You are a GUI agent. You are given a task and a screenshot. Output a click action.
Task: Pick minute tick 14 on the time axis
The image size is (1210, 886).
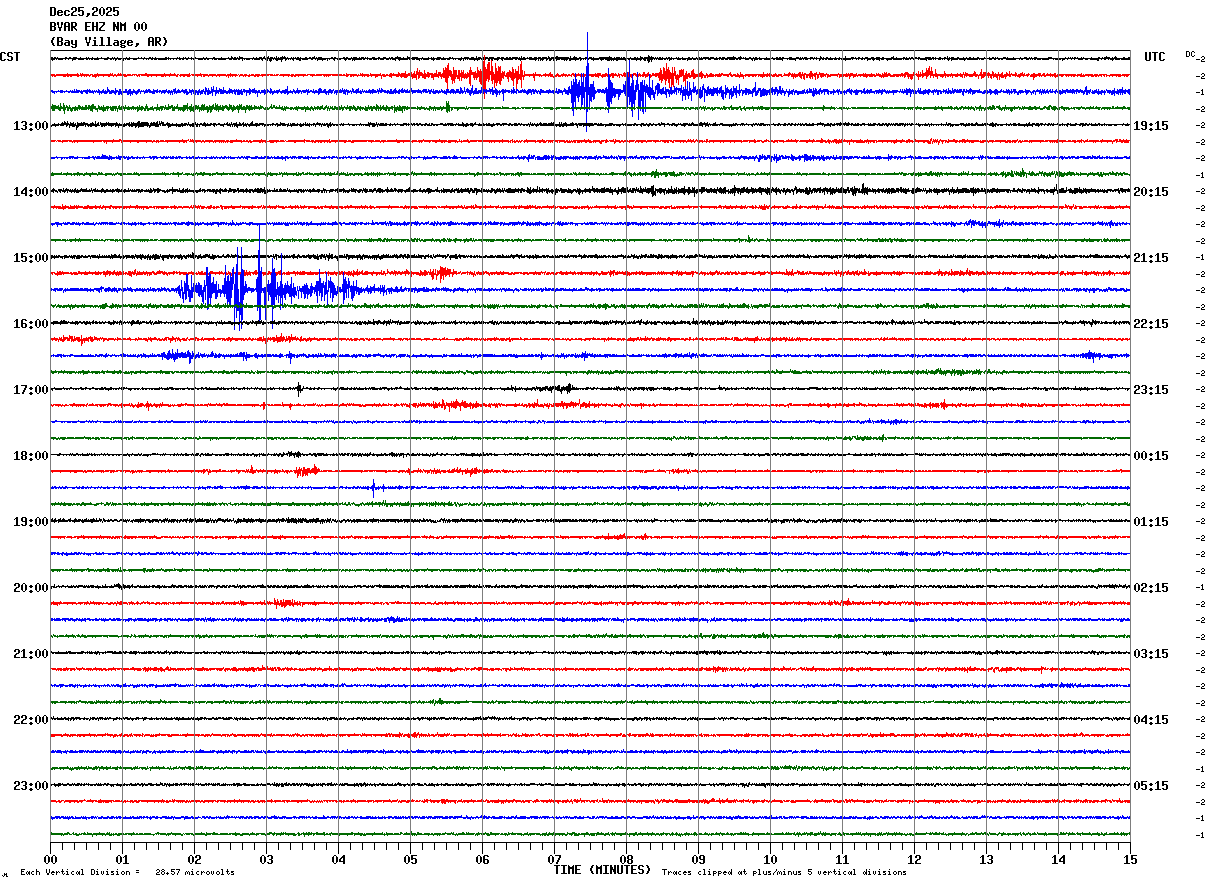point(1058,859)
